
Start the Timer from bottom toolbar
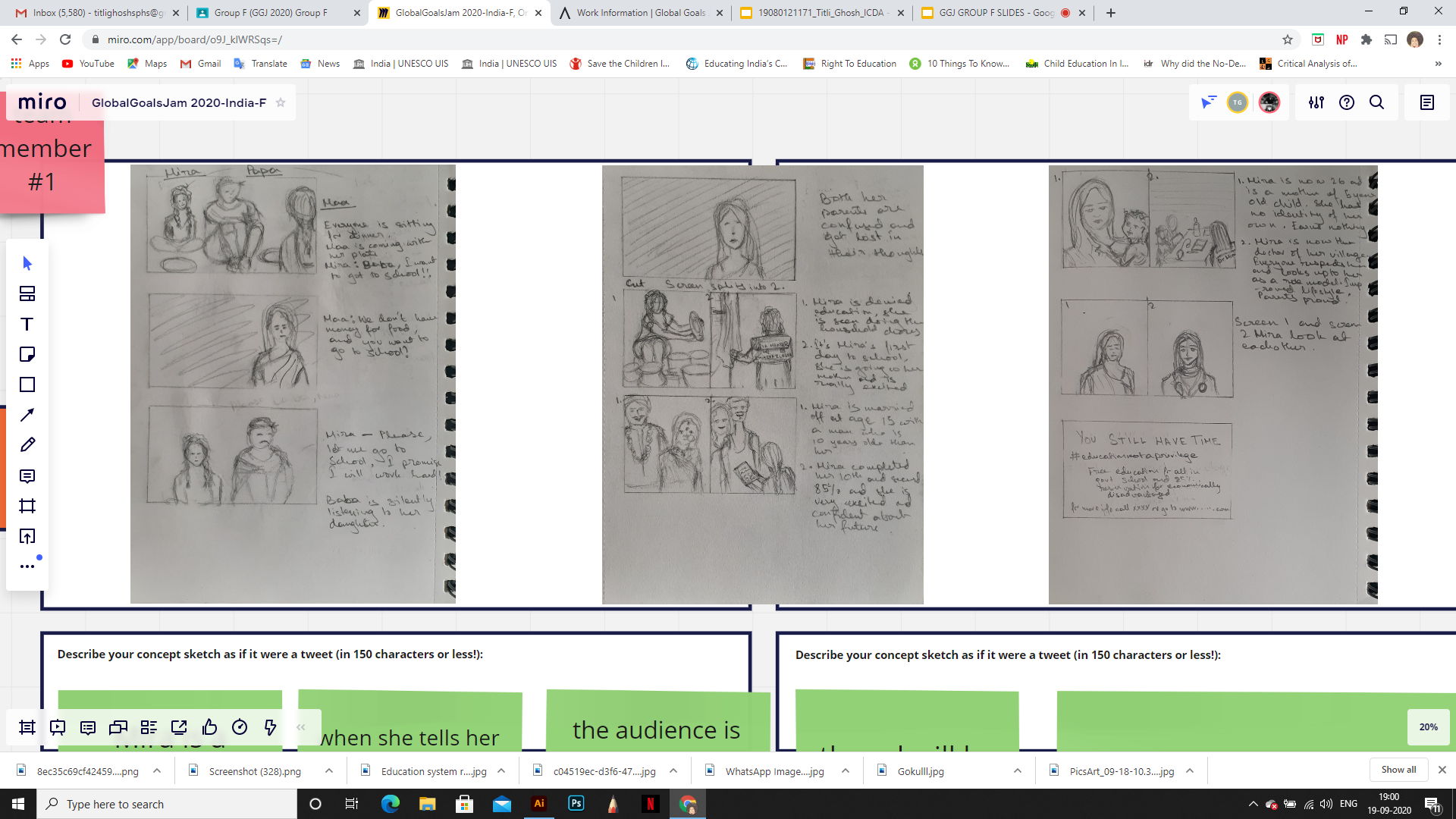(x=240, y=727)
